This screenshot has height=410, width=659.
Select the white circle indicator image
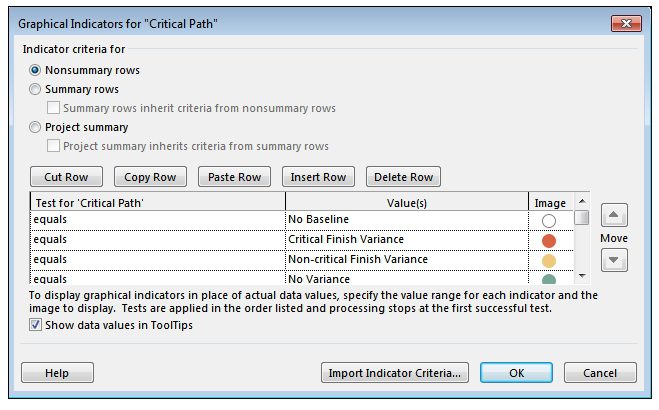tap(548, 221)
